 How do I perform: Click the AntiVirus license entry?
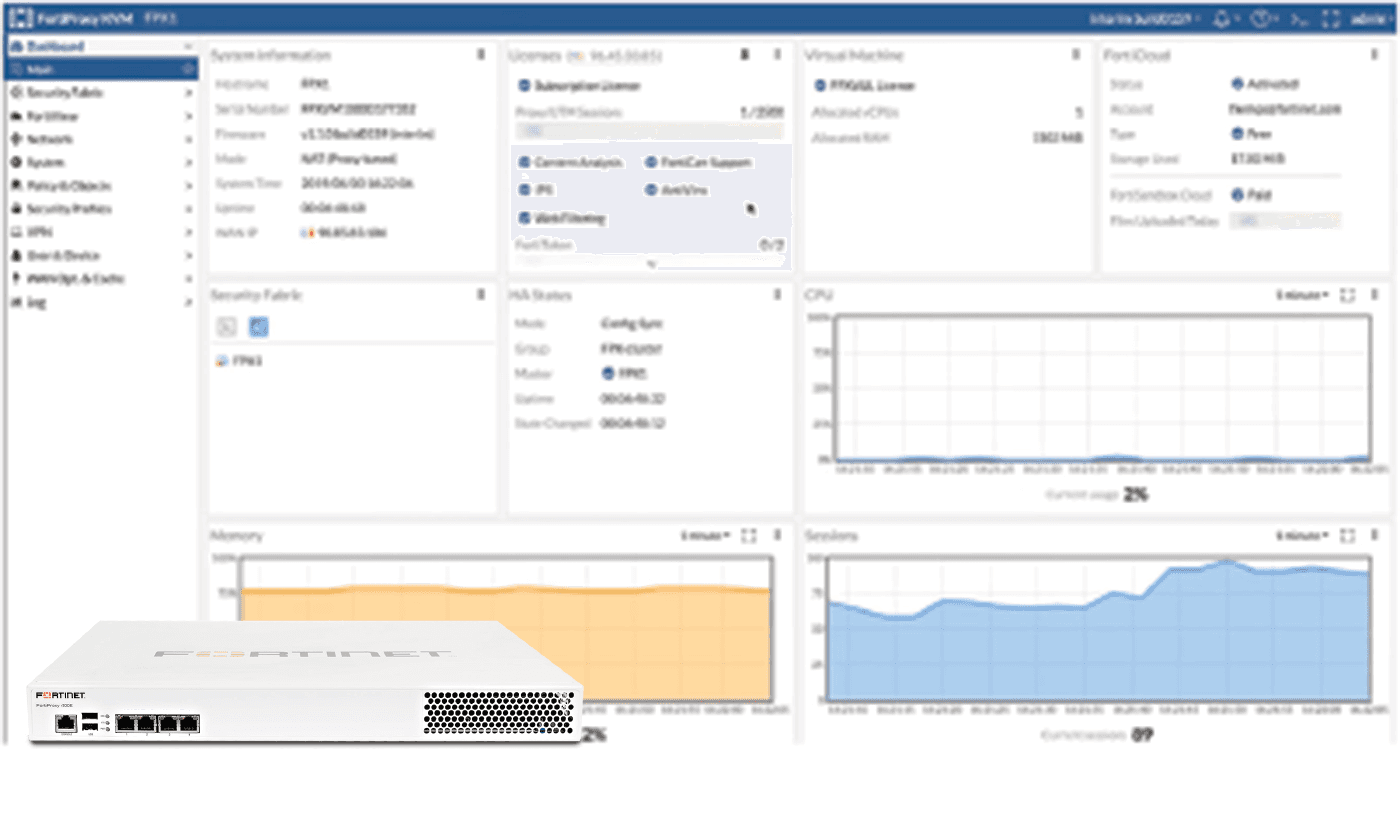677,190
